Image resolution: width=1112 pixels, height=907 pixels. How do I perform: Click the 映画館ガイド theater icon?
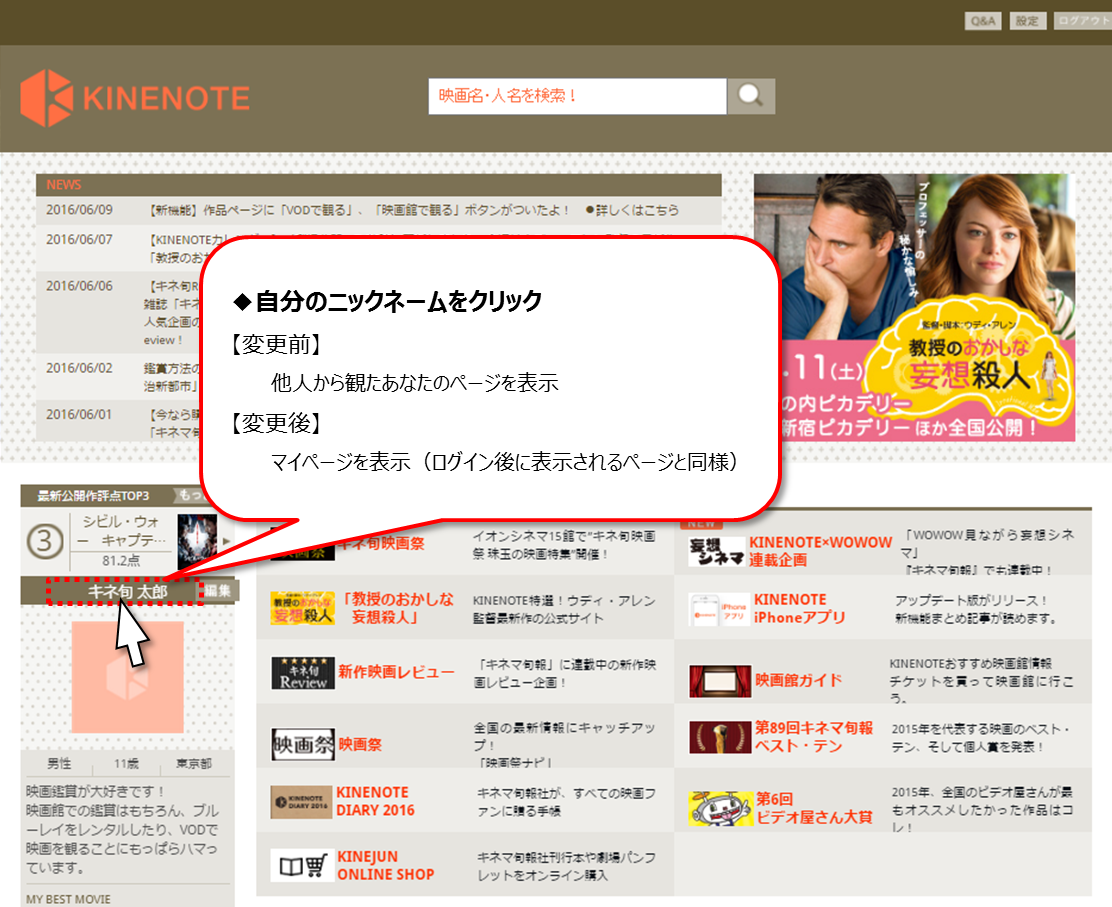pyautogui.click(x=719, y=681)
